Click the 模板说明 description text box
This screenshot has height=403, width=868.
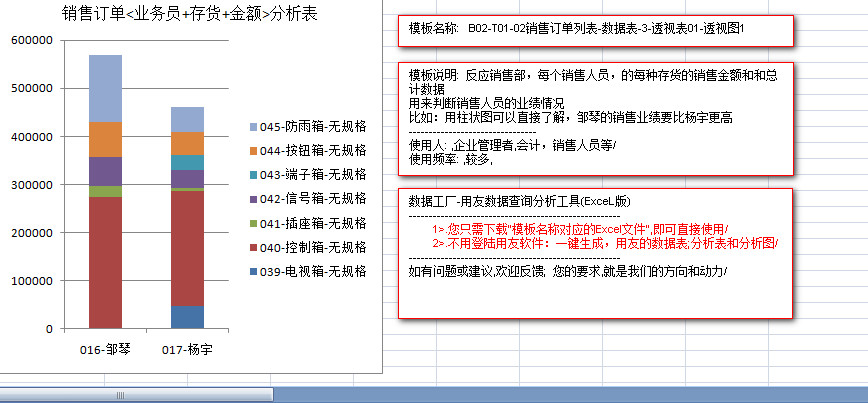coord(596,117)
